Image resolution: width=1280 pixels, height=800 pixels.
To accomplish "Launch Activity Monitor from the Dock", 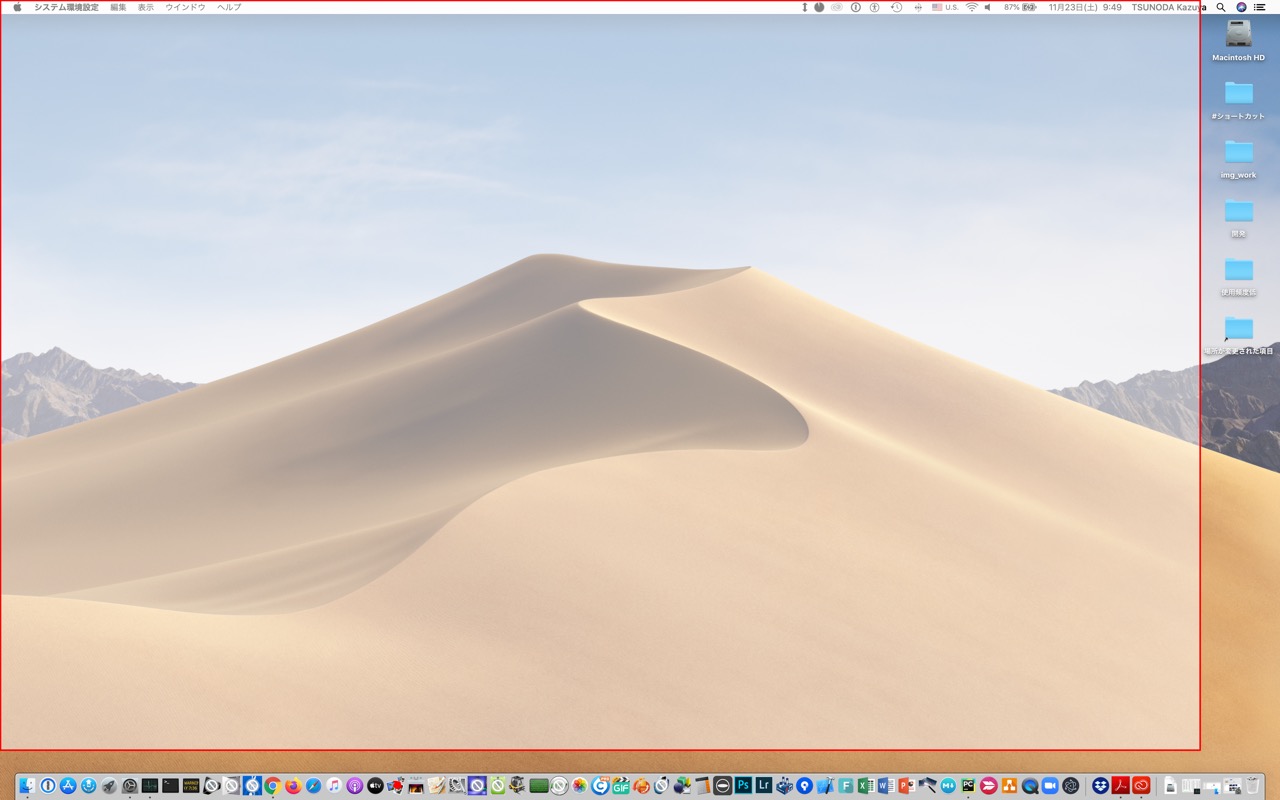I will pos(150,786).
